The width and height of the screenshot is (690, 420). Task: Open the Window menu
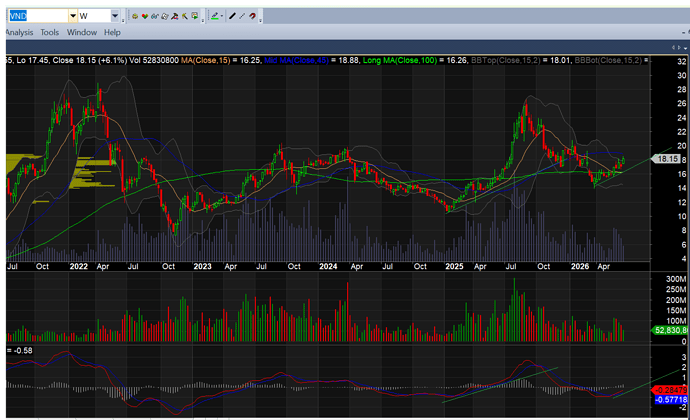82,32
